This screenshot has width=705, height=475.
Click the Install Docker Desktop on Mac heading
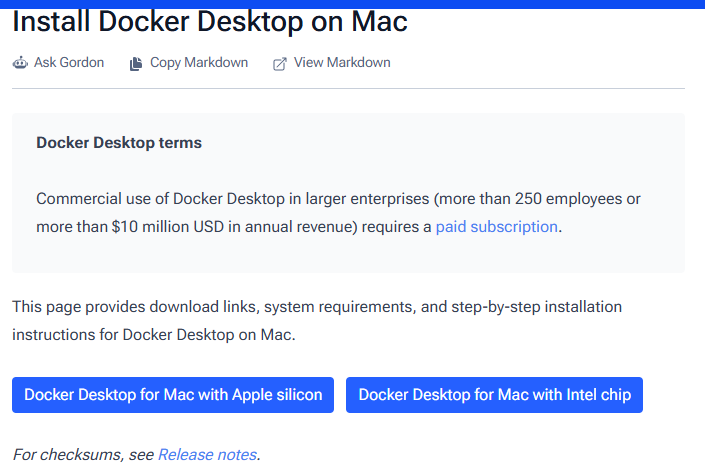pos(210,22)
